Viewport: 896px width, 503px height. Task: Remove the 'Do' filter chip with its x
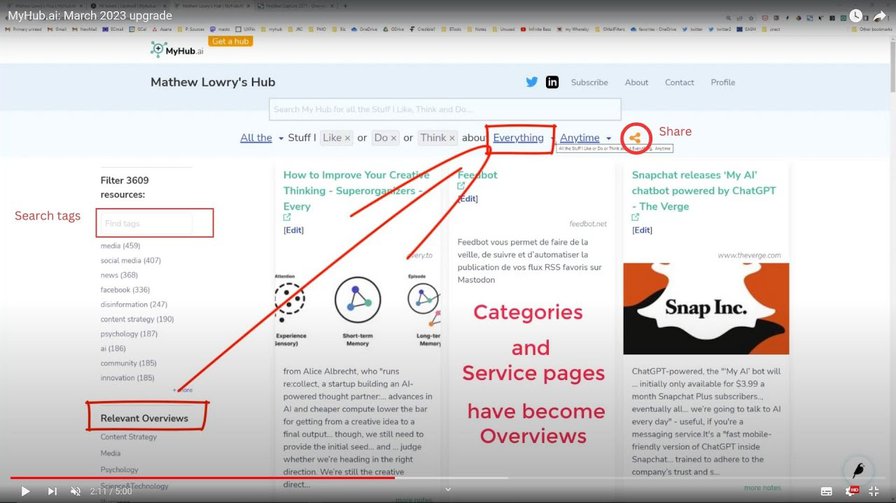(x=393, y=138)
